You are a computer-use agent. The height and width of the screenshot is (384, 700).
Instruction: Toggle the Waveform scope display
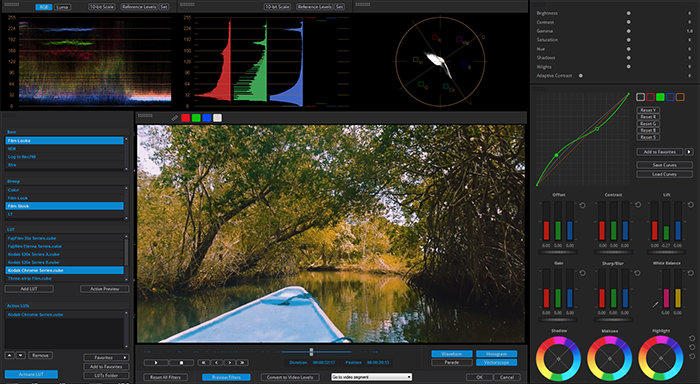pyautogui.click(x=452, y=354)
